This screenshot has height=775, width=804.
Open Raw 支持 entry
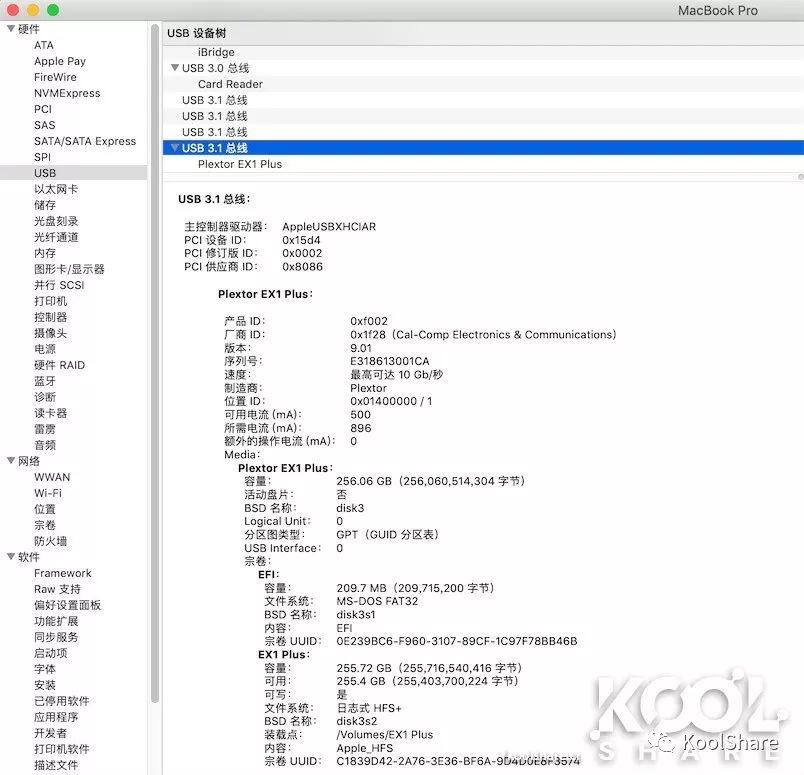pyautogui.click(x=57, y=589)
